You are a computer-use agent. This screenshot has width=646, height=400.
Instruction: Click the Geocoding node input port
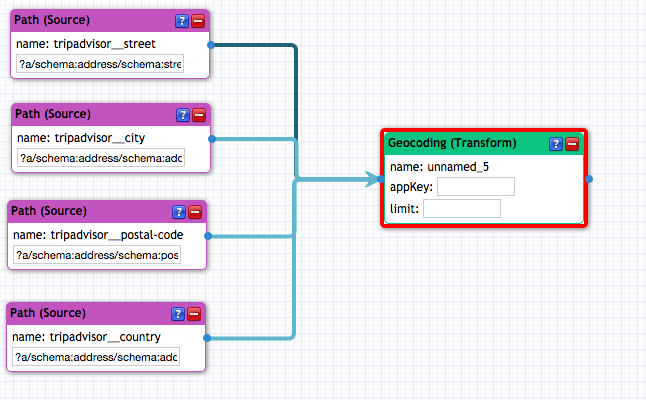tap(381, 179)
